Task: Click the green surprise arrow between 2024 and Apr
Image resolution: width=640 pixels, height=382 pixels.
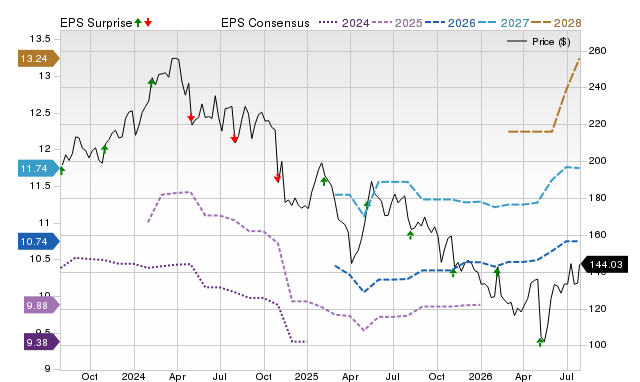Action: 151,83
